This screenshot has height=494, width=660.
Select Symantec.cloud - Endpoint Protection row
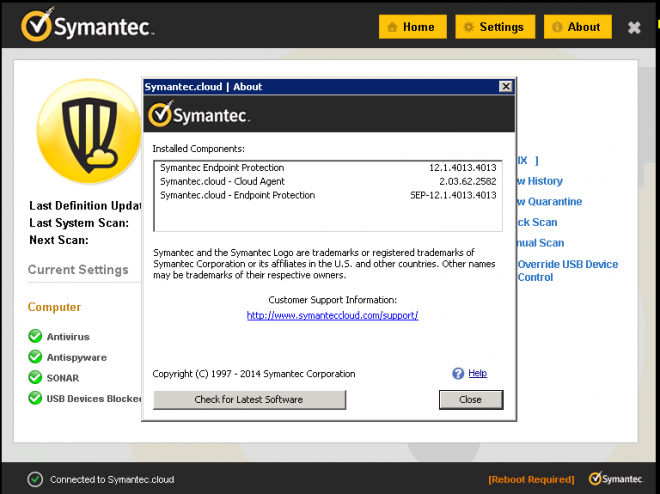[328, 195]
